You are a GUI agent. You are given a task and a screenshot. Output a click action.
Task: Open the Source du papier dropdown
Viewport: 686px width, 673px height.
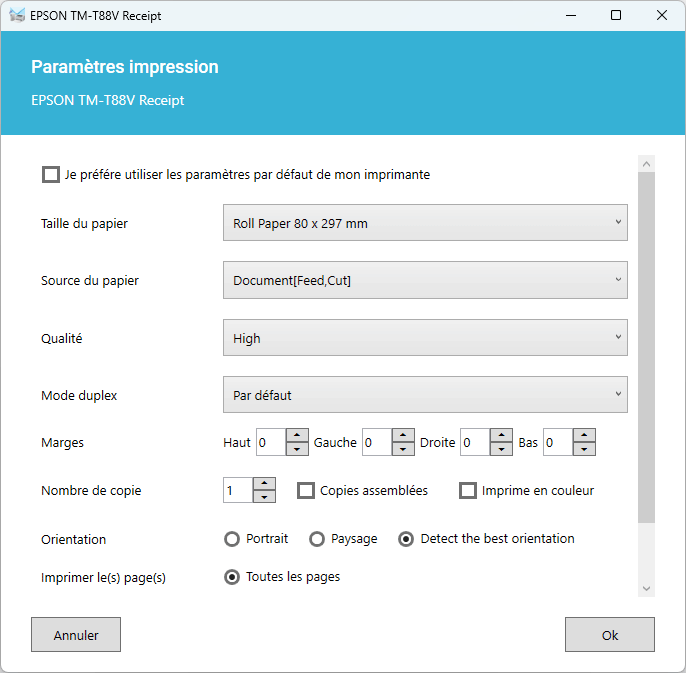pos(425,280)
